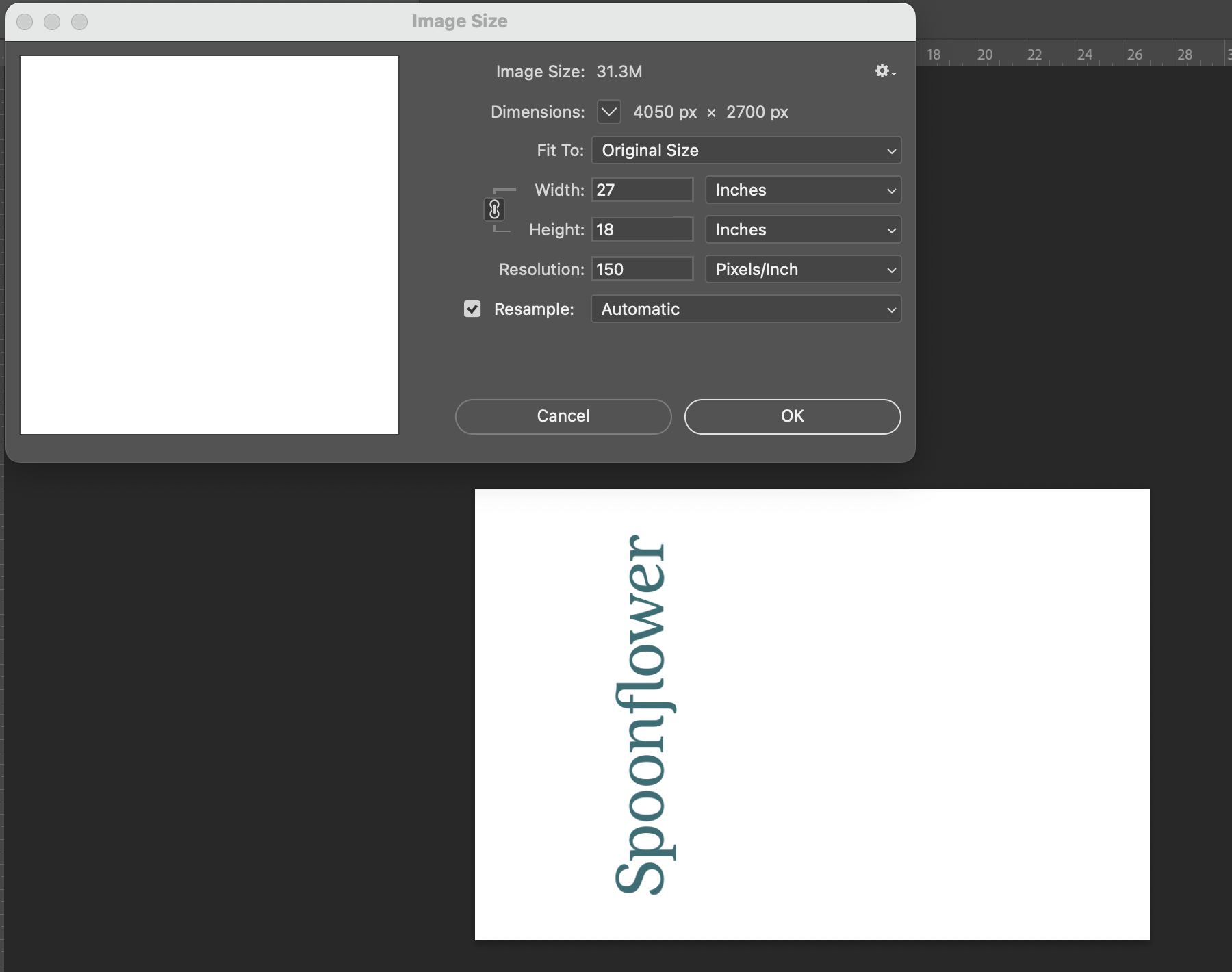
Task: Click the Height field showing 18
Action: click(643, 229)
